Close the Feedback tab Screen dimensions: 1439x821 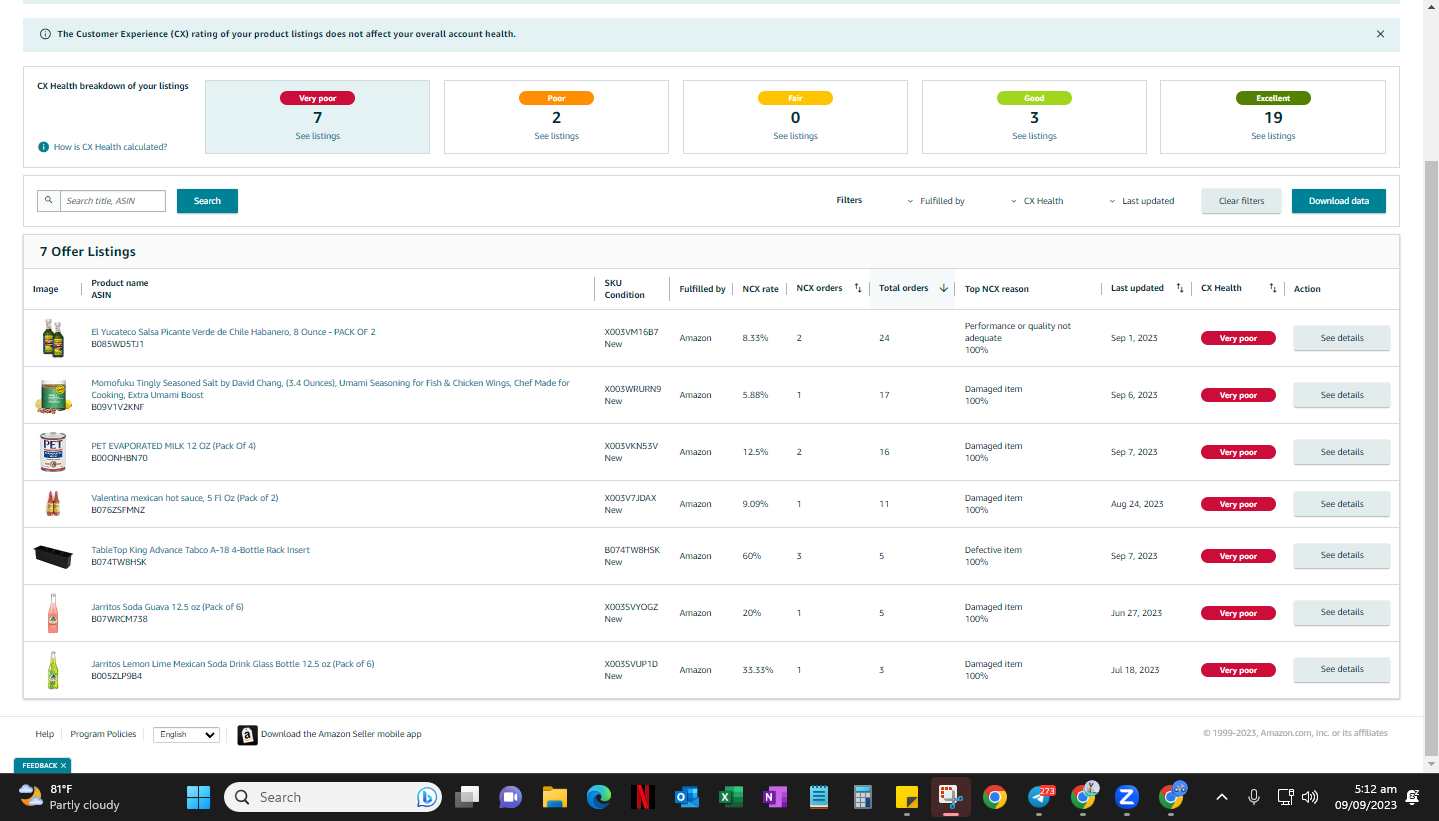(x=63, y=766)
